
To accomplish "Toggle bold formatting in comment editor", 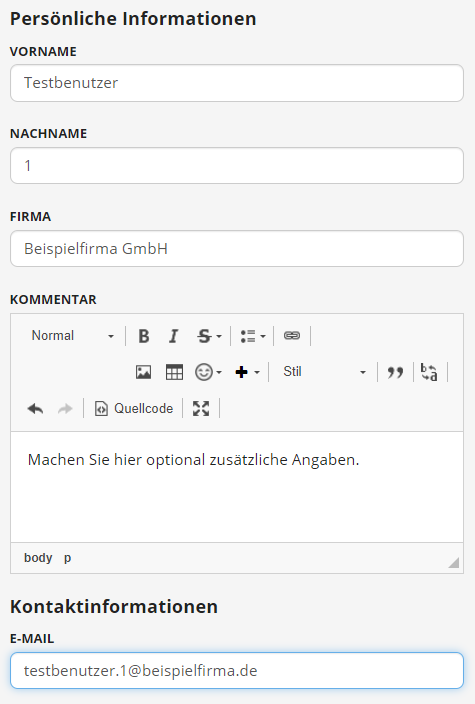I will point(144,336).
